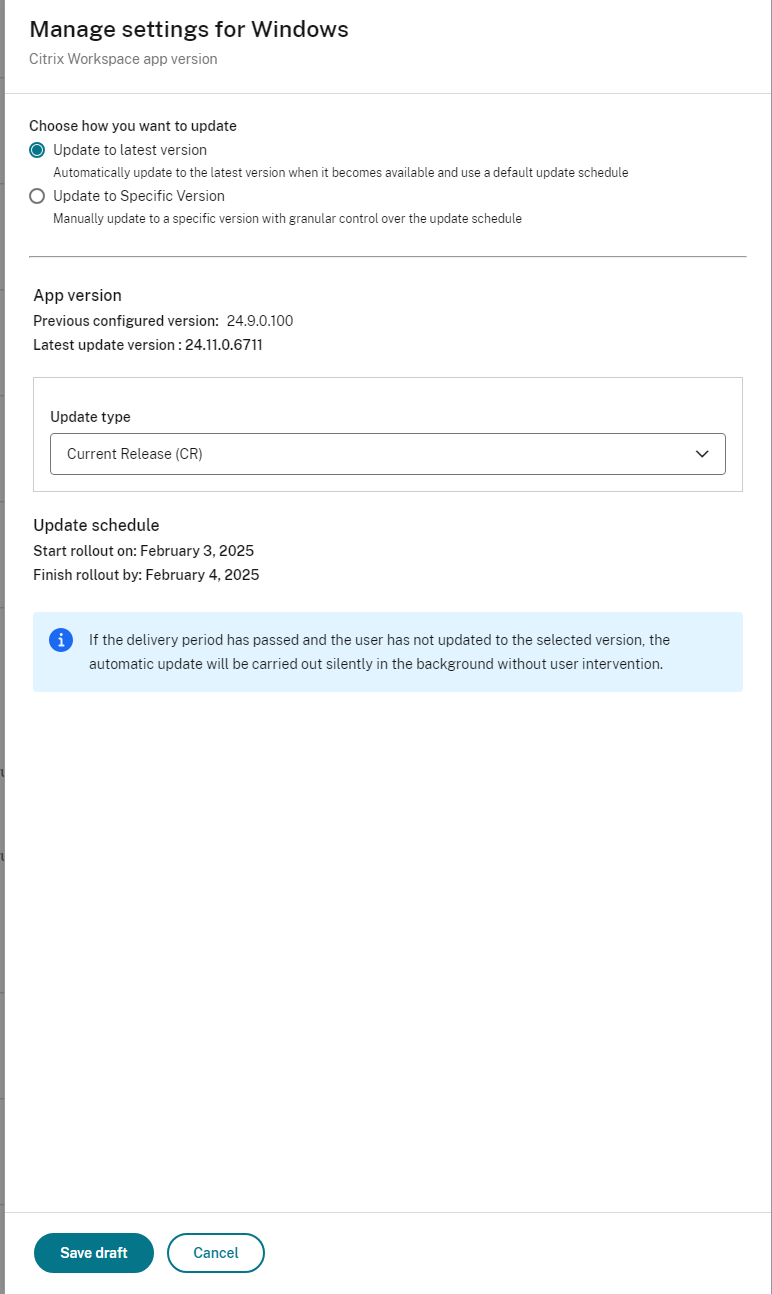Click the empty radio circle for Specific Version
This screenshot has height=1294, width=772.
pos(36,196)
